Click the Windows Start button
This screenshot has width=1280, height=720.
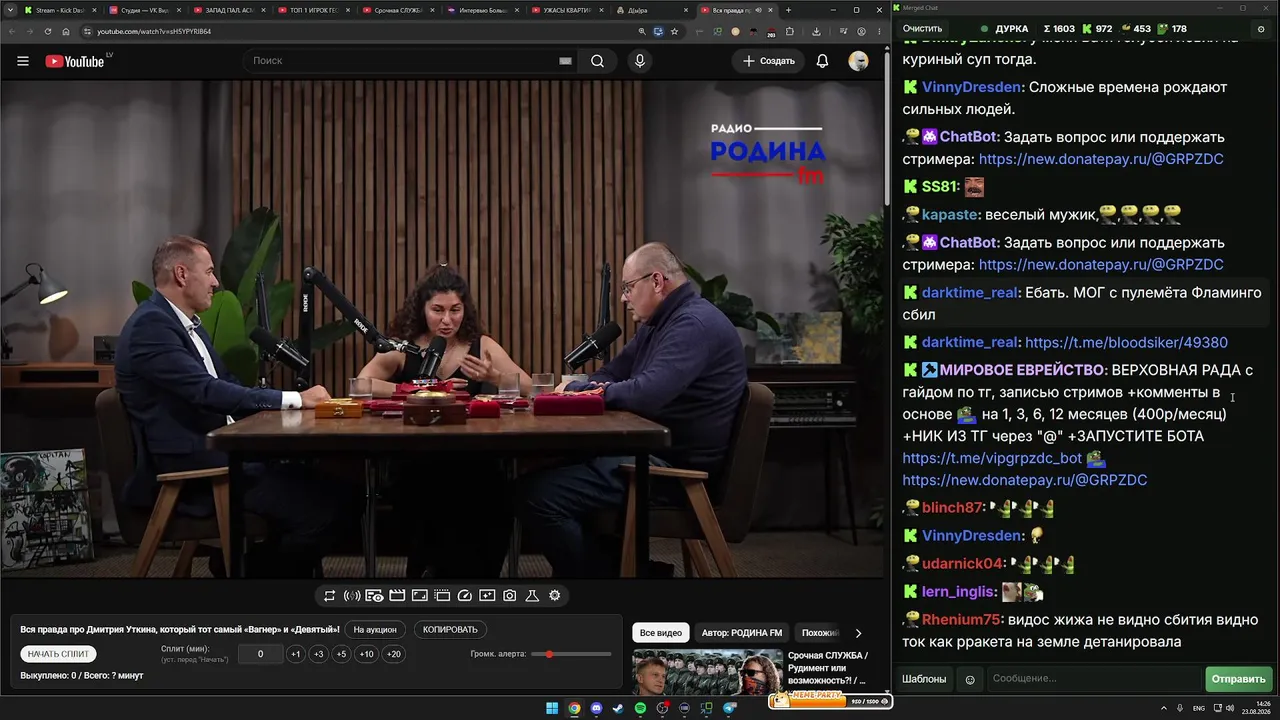tap(552, 708)
